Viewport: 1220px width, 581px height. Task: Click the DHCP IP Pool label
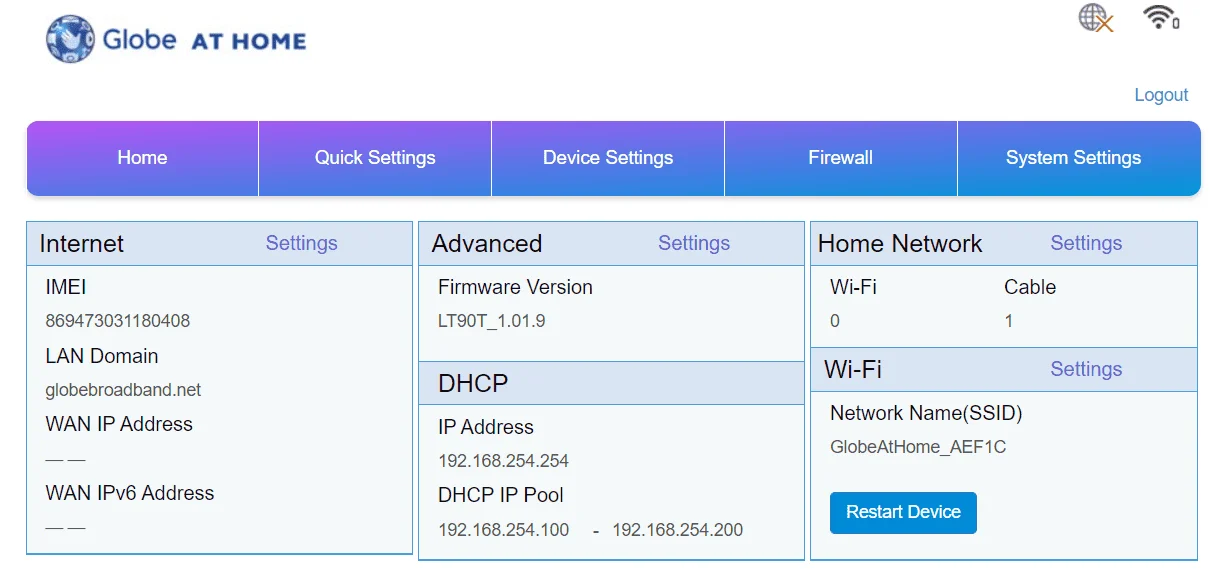pyautogui.click(x=501, y=495)
